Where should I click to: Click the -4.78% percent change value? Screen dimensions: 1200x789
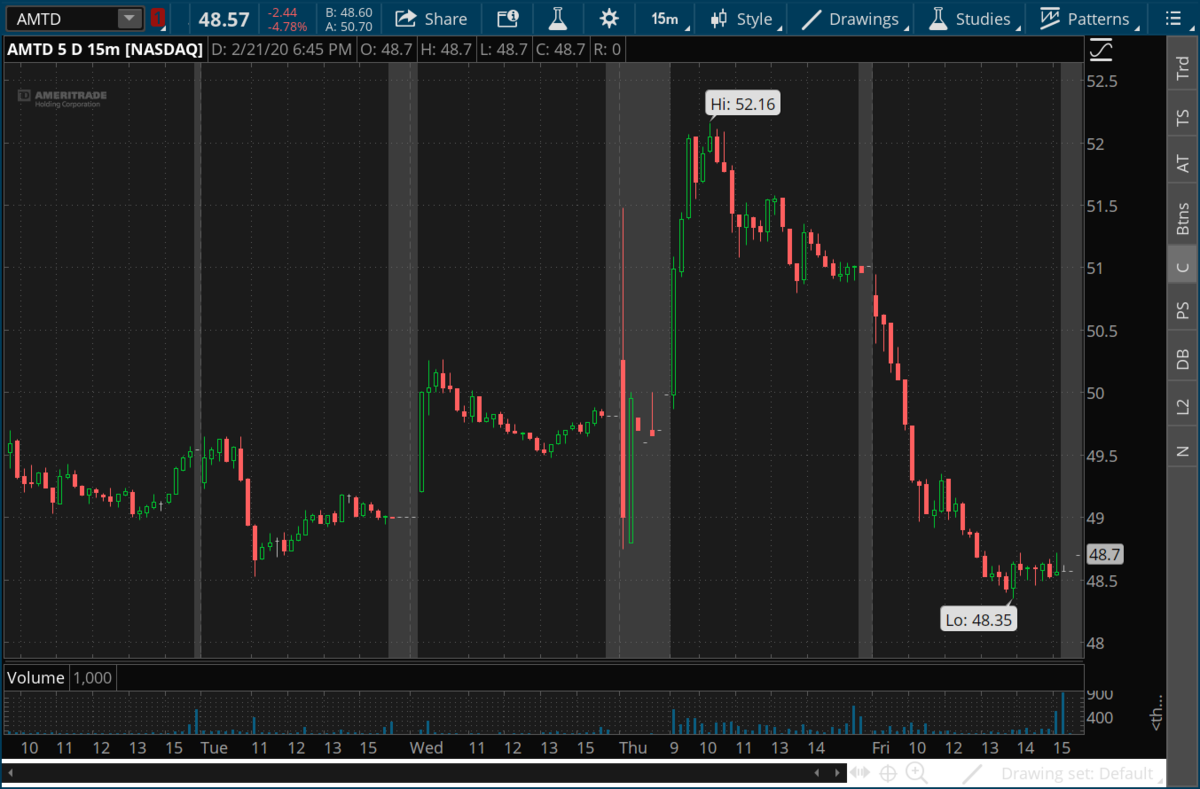pos(288,27)
